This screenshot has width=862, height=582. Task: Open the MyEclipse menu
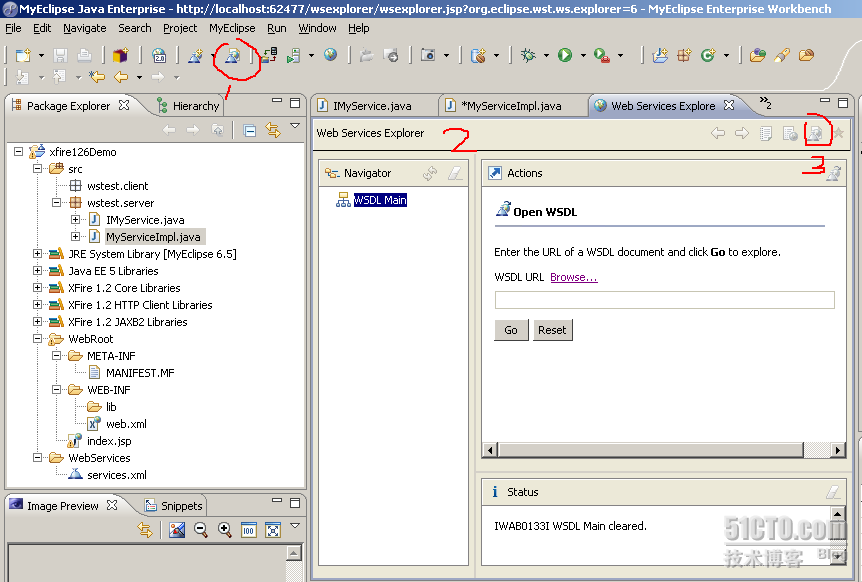(x=231, y=28)
